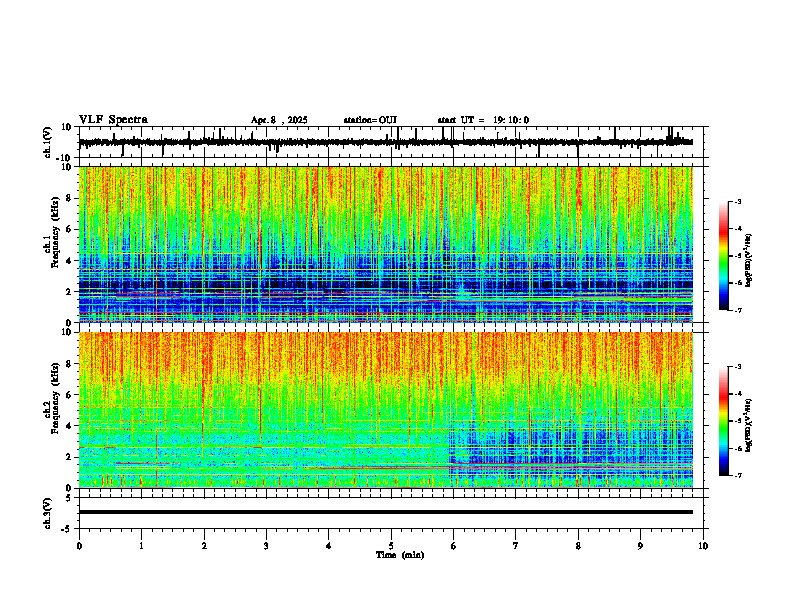Select the ch.1 spectrogram color bar
Image resolution: width=792 pixels, height=612 pixels.
(723, 256)
